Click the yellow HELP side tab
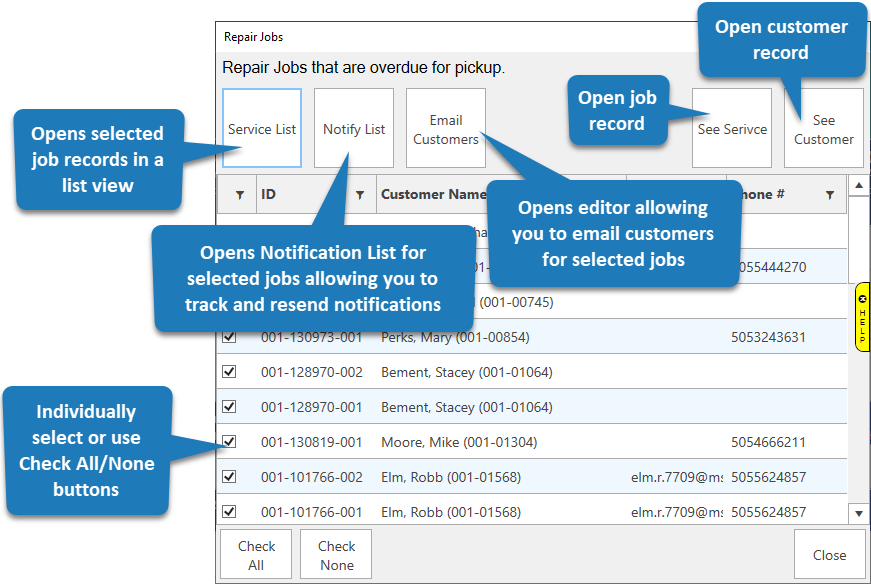This screenshot has width=871, height=584. [862, 317]
